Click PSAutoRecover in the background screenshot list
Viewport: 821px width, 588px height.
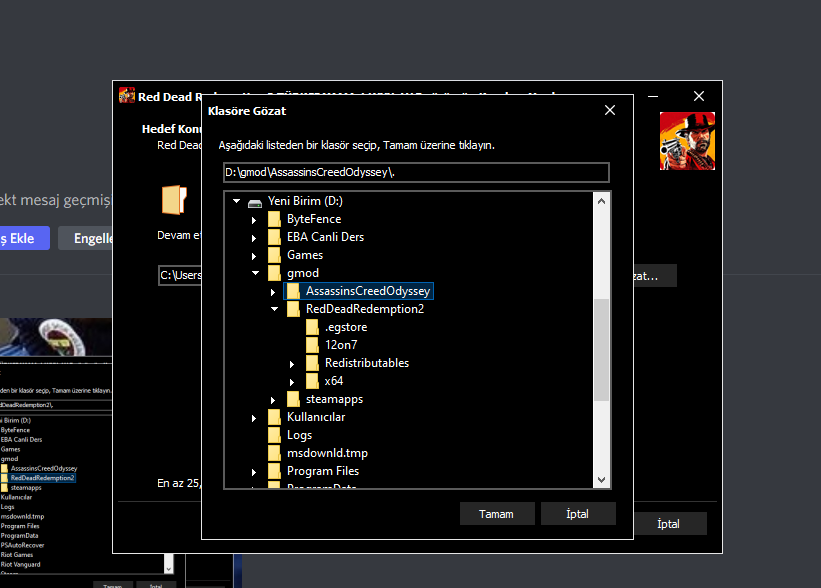[x=23, y=545]
